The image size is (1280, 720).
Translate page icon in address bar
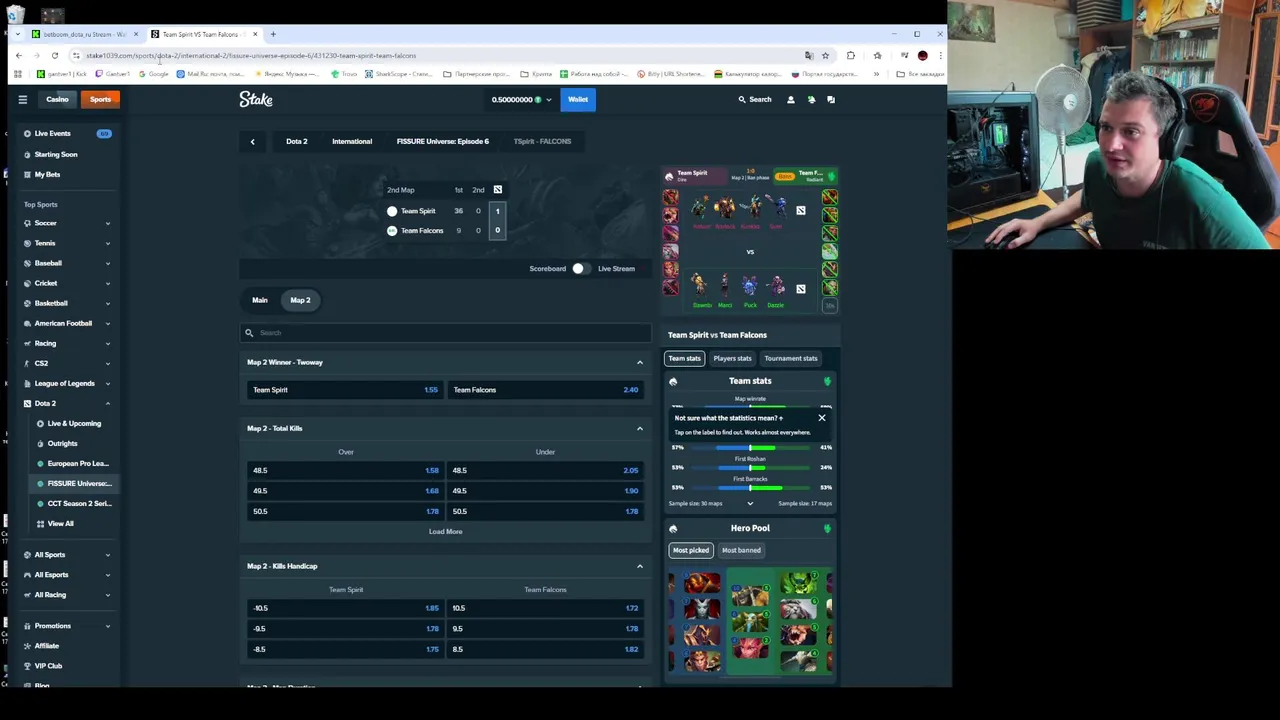(809, 55)
